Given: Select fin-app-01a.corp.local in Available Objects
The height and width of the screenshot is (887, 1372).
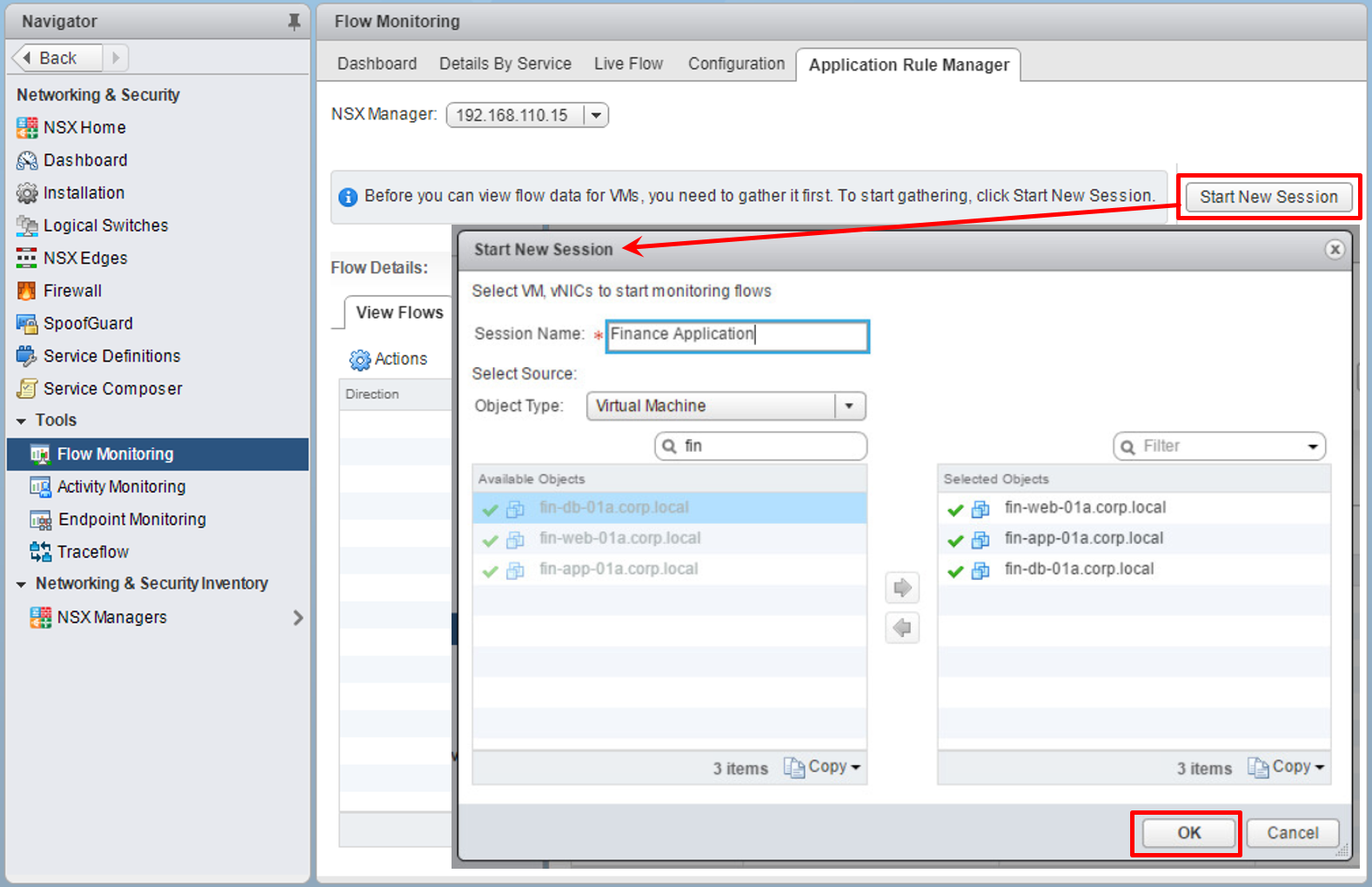Looking at the screenshot, I should click(669, 569).
